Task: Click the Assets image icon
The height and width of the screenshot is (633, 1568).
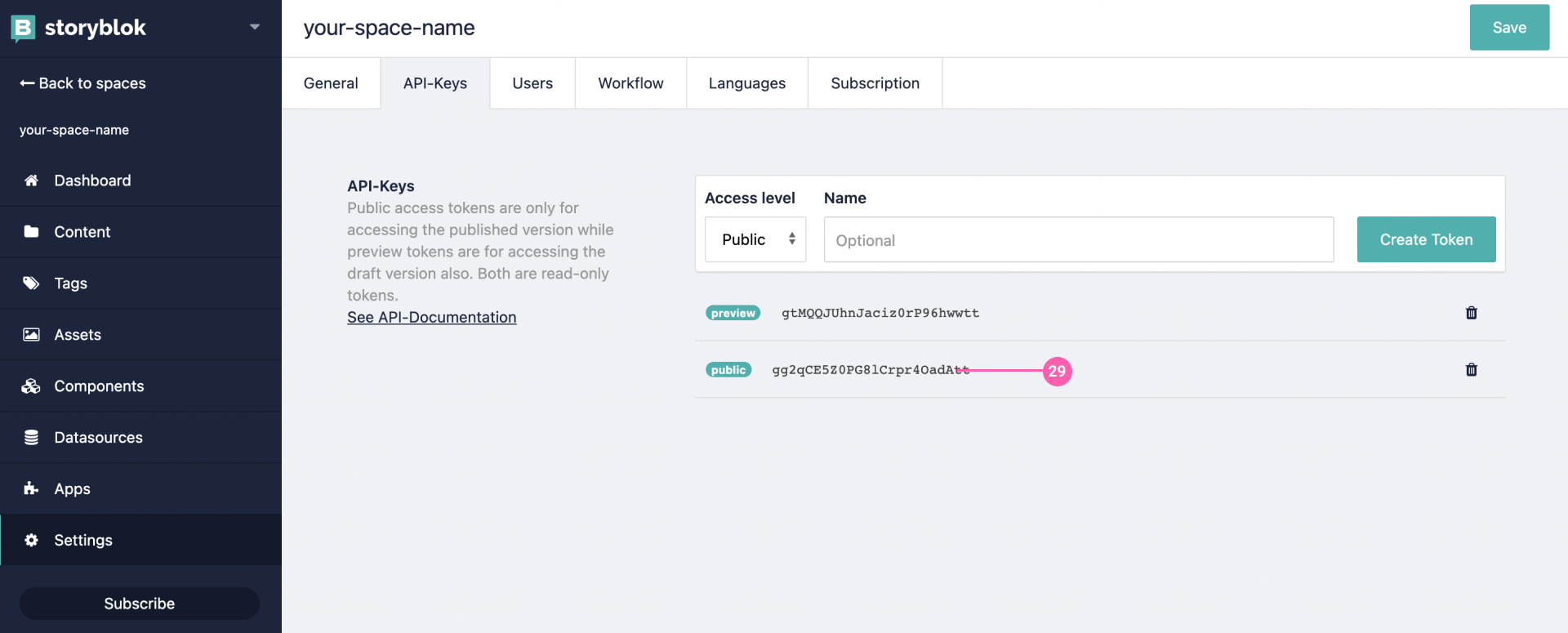Action: 31,335
